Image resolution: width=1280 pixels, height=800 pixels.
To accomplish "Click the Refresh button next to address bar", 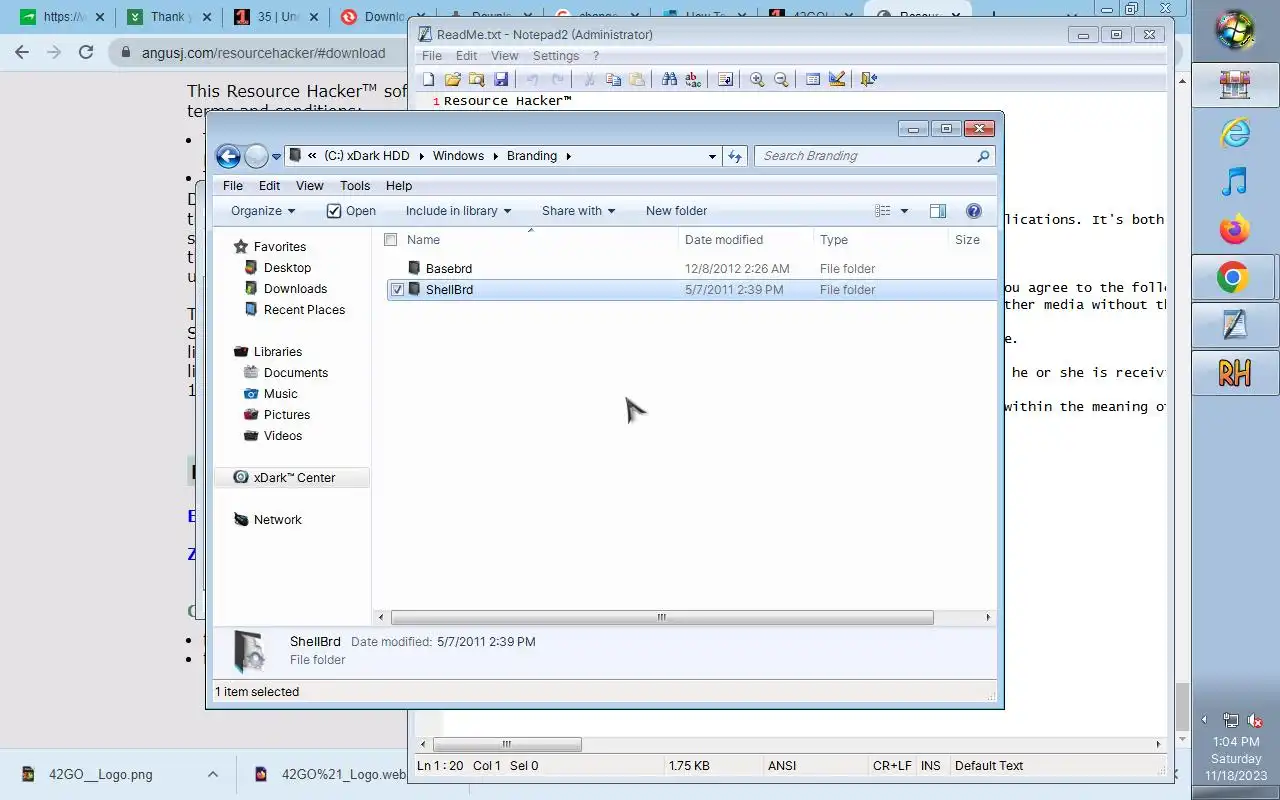I will [x=735, y=156].
